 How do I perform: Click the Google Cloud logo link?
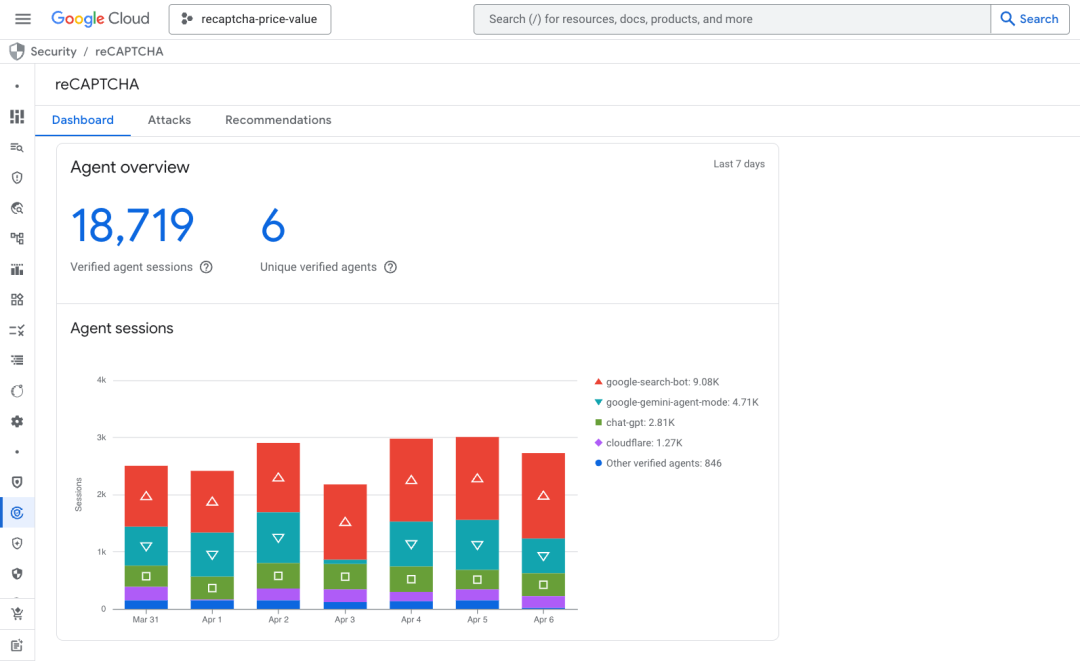[x=100, y=19]
